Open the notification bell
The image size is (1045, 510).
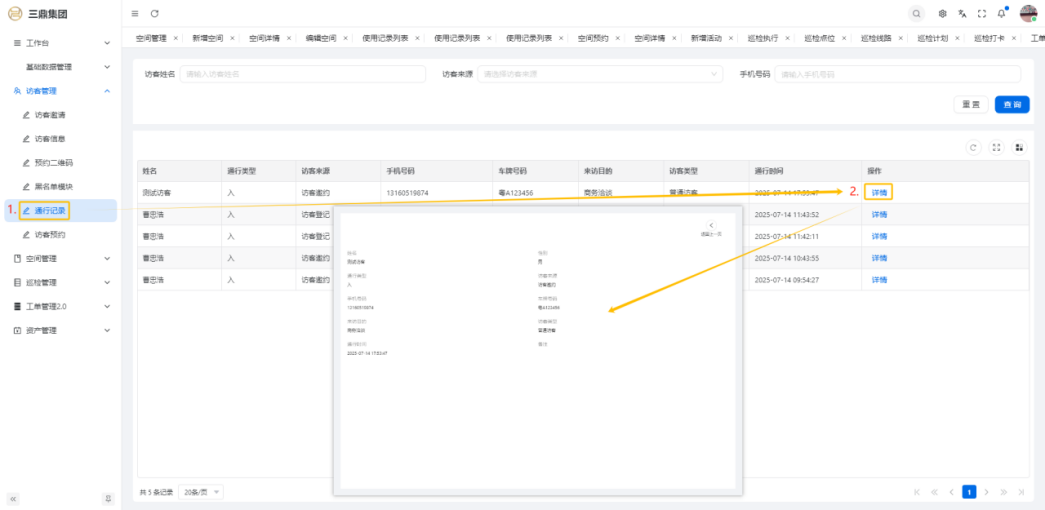tap(1001, 13)
